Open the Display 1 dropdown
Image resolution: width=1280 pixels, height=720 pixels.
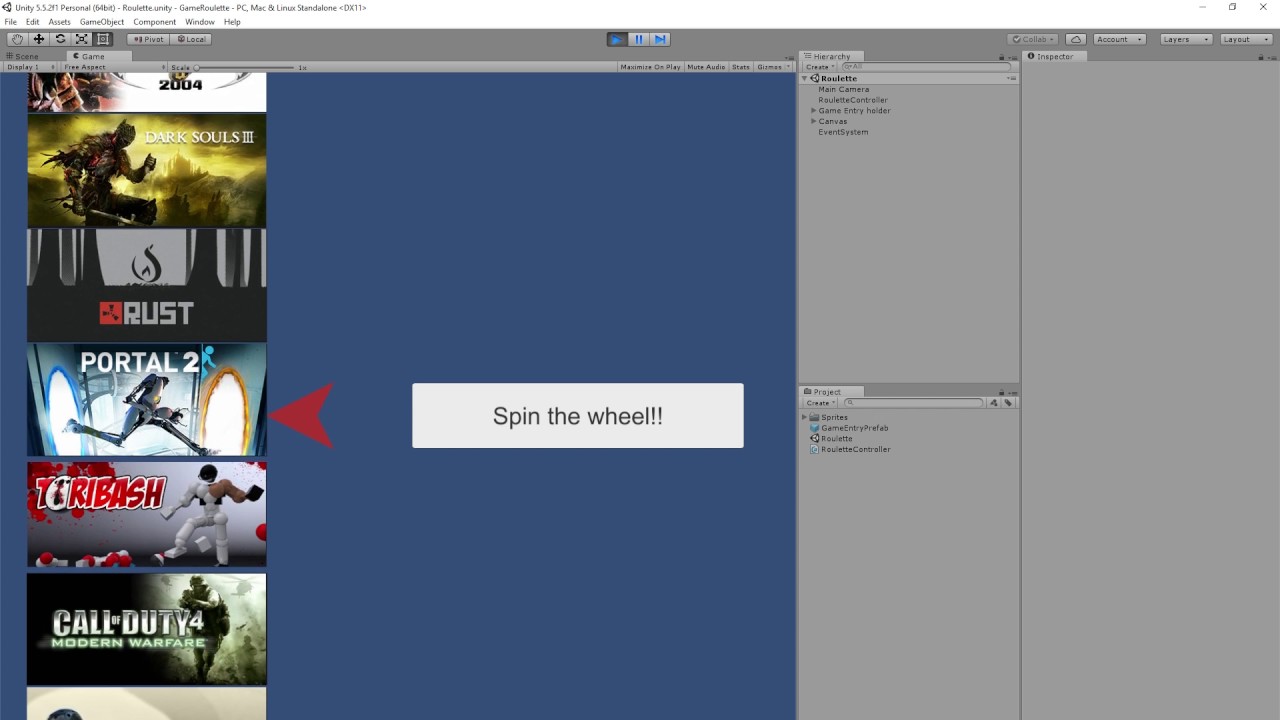(30, 67)
